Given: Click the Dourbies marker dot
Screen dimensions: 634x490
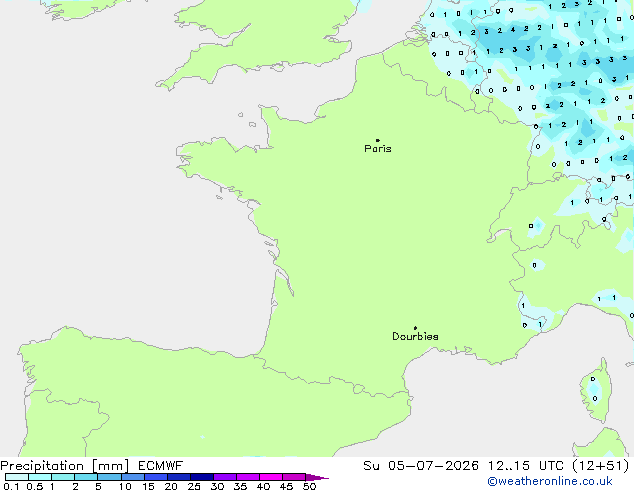Looking at the screenshot, I should 415,328.
